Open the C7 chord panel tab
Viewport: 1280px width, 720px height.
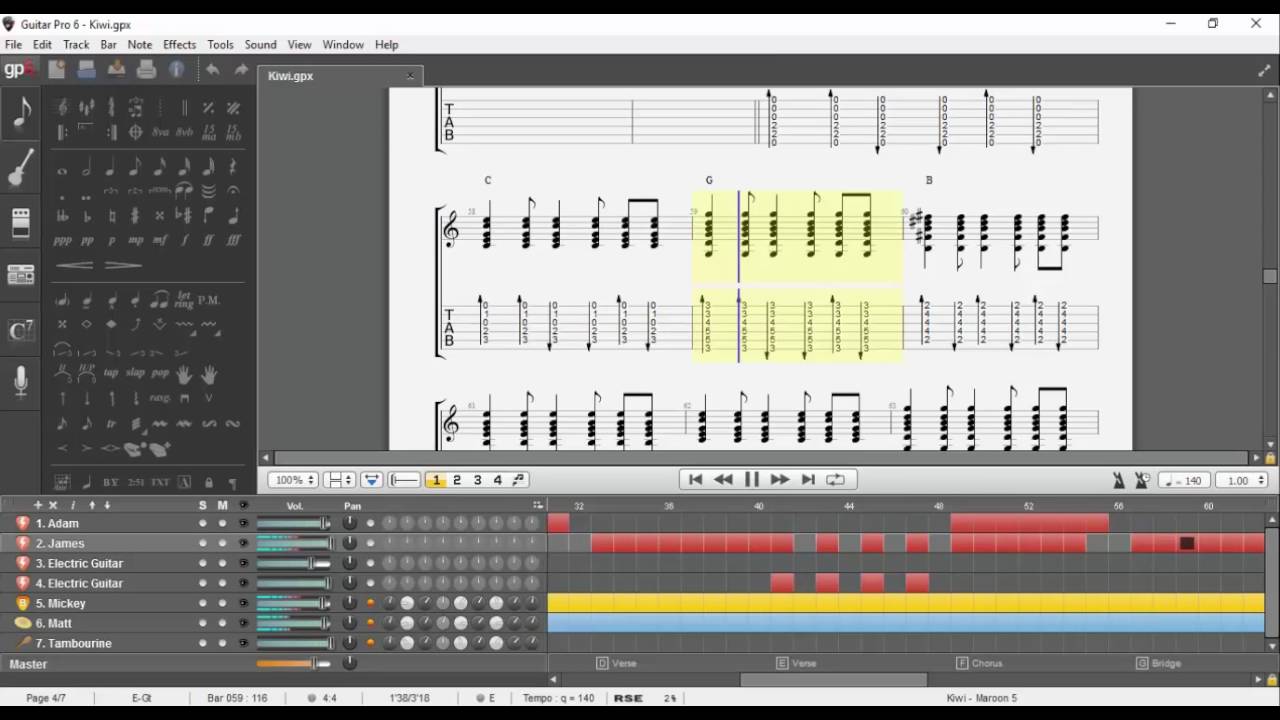[x=21, y=329]
